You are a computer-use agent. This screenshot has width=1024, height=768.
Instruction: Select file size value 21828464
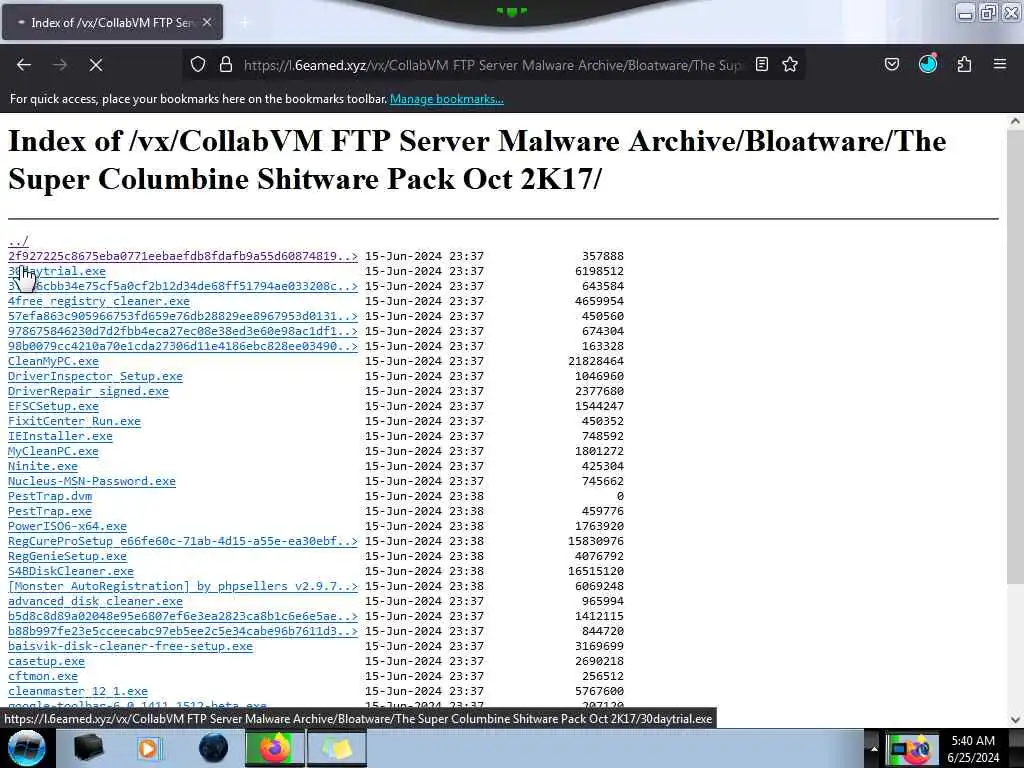(596, 361)
